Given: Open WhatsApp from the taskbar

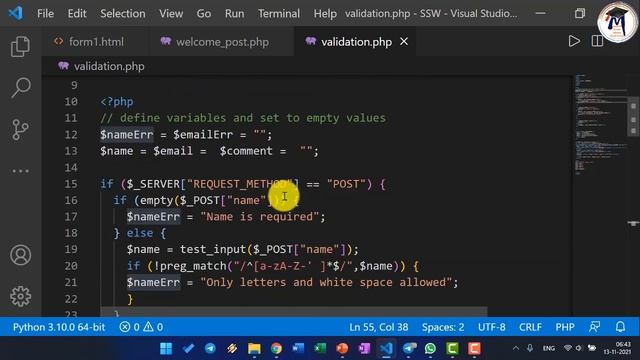Looking at the screenshot, I should click(430, 349).
